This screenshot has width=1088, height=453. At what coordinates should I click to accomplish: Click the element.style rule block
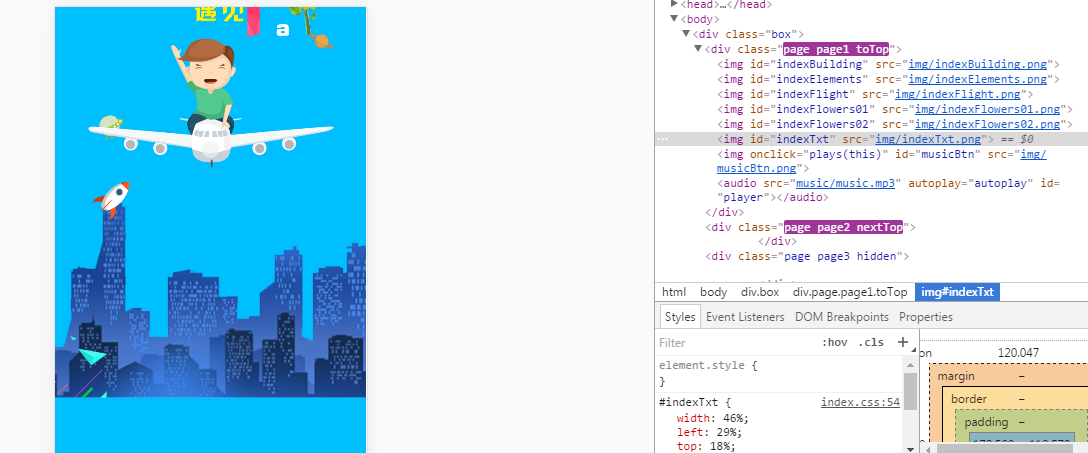click(779, 373)
